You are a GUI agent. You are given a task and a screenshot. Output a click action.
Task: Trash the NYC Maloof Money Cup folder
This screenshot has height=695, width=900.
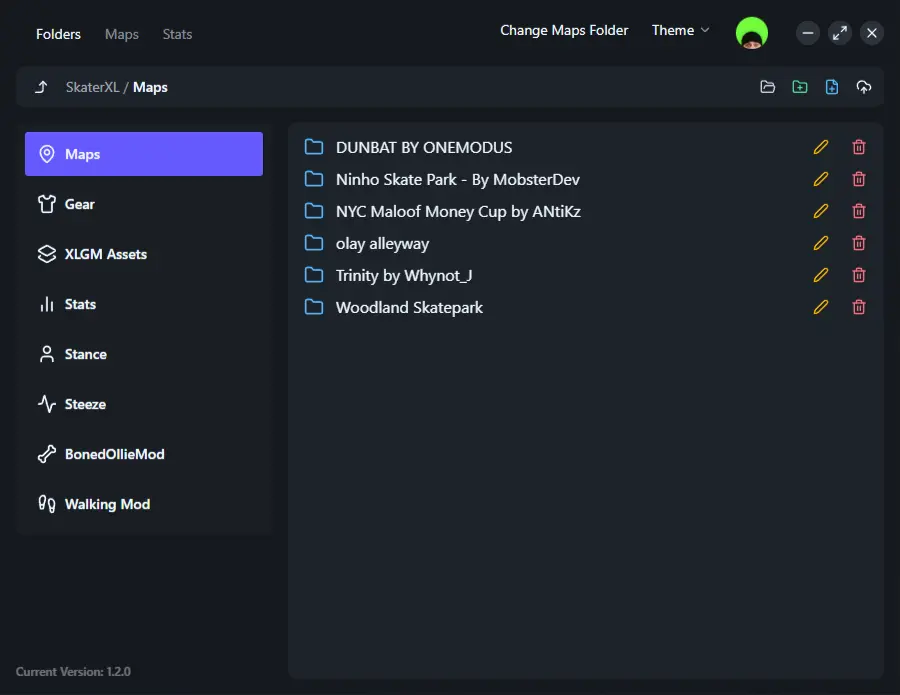click(x=859, y=211)
